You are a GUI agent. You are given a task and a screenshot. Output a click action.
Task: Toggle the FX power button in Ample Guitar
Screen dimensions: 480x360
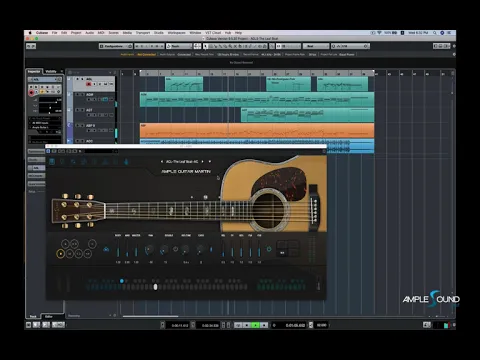tap(269, 249)
